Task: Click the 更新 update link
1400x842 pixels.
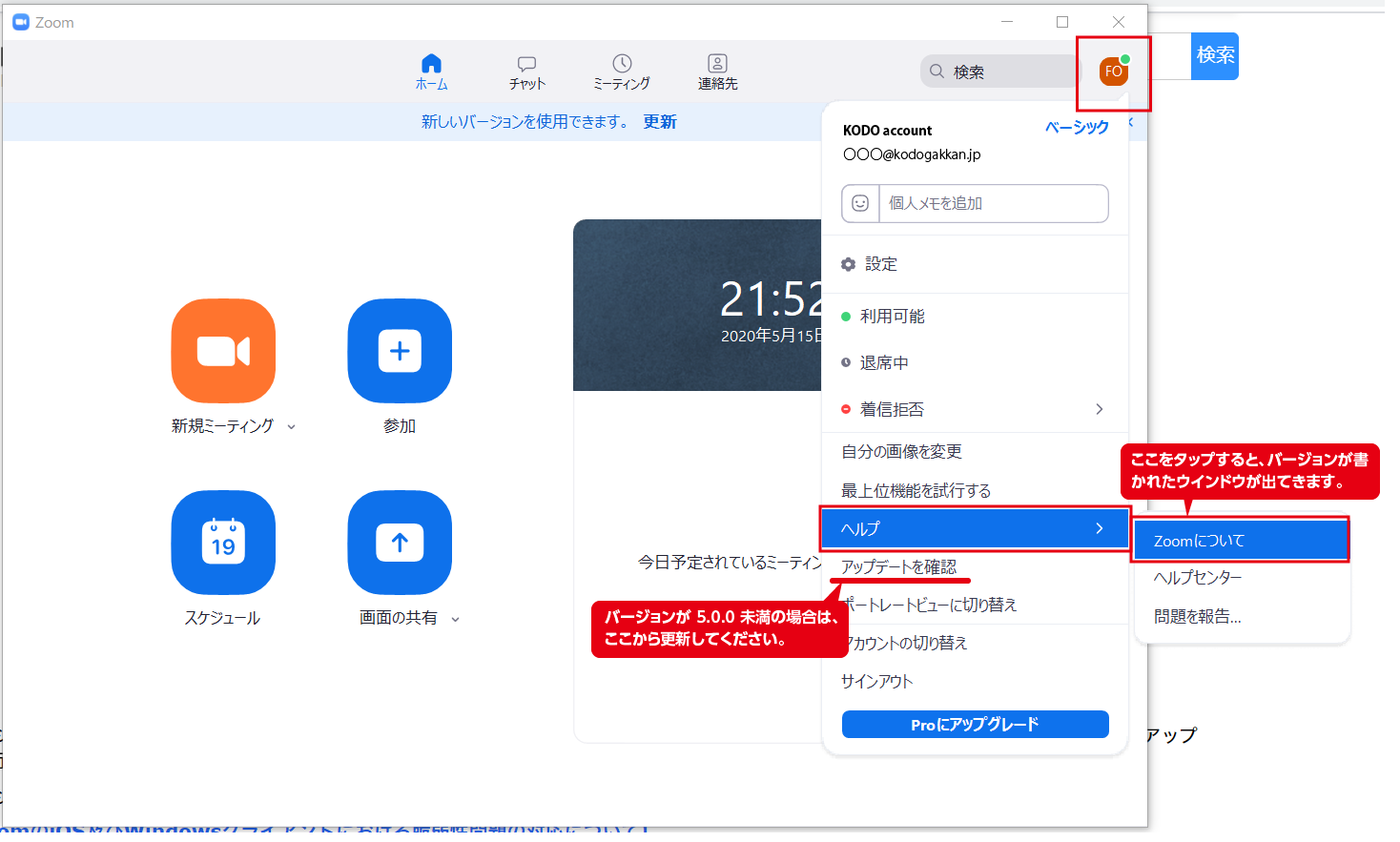Action: (660, 122)
